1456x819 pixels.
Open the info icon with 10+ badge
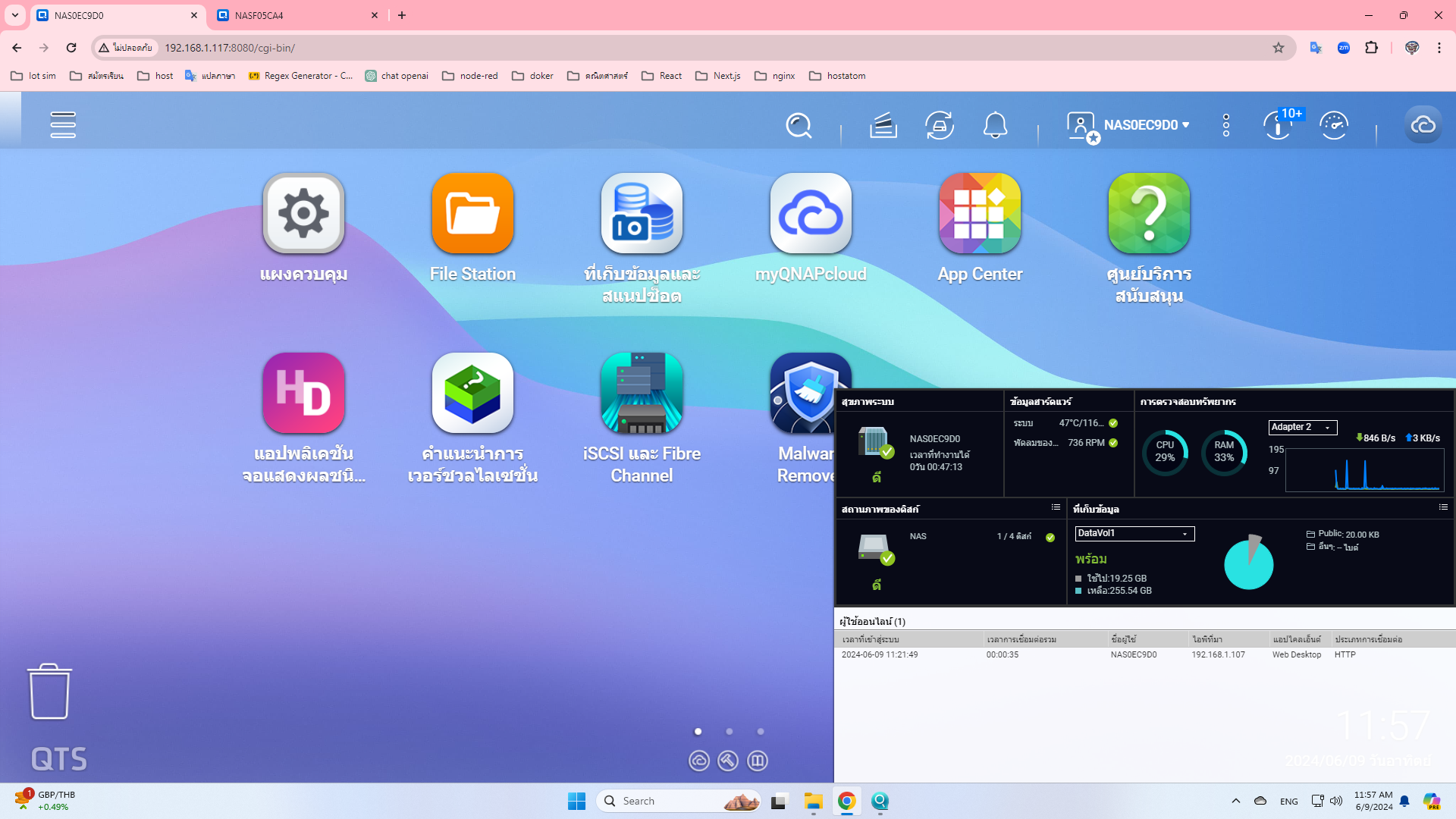[1279, 125]
